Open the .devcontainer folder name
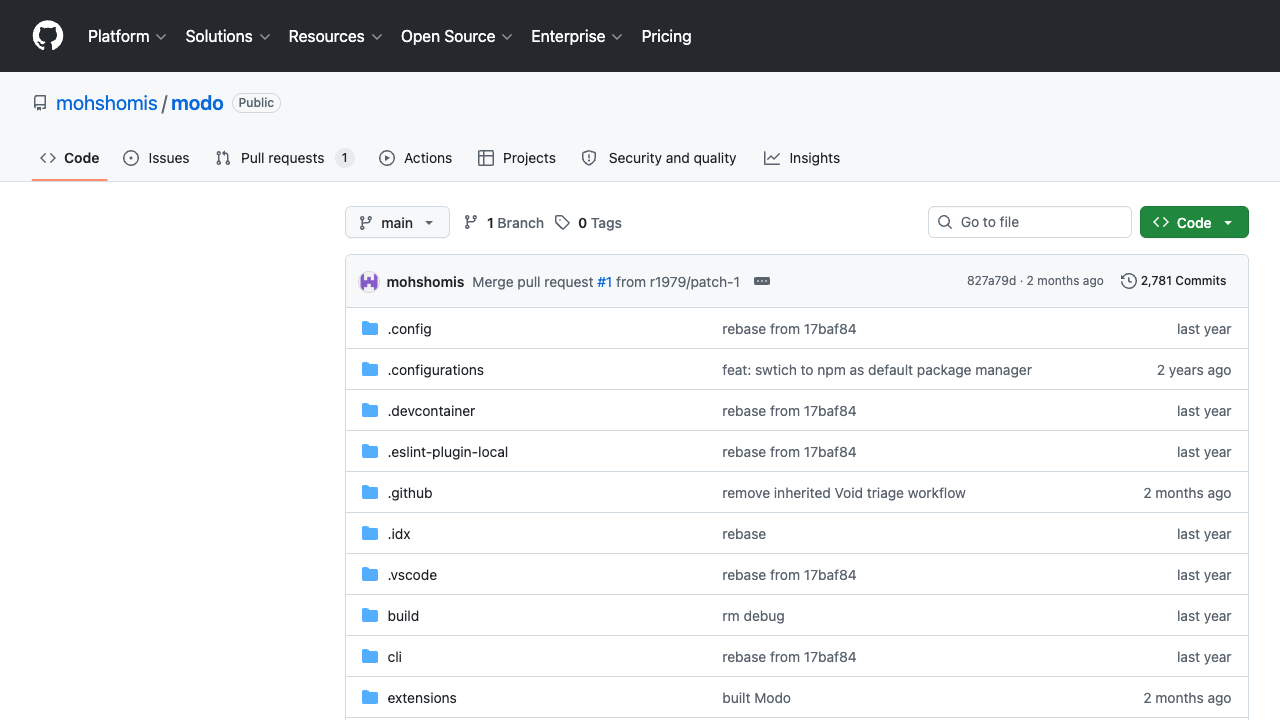 coord(431,411)
